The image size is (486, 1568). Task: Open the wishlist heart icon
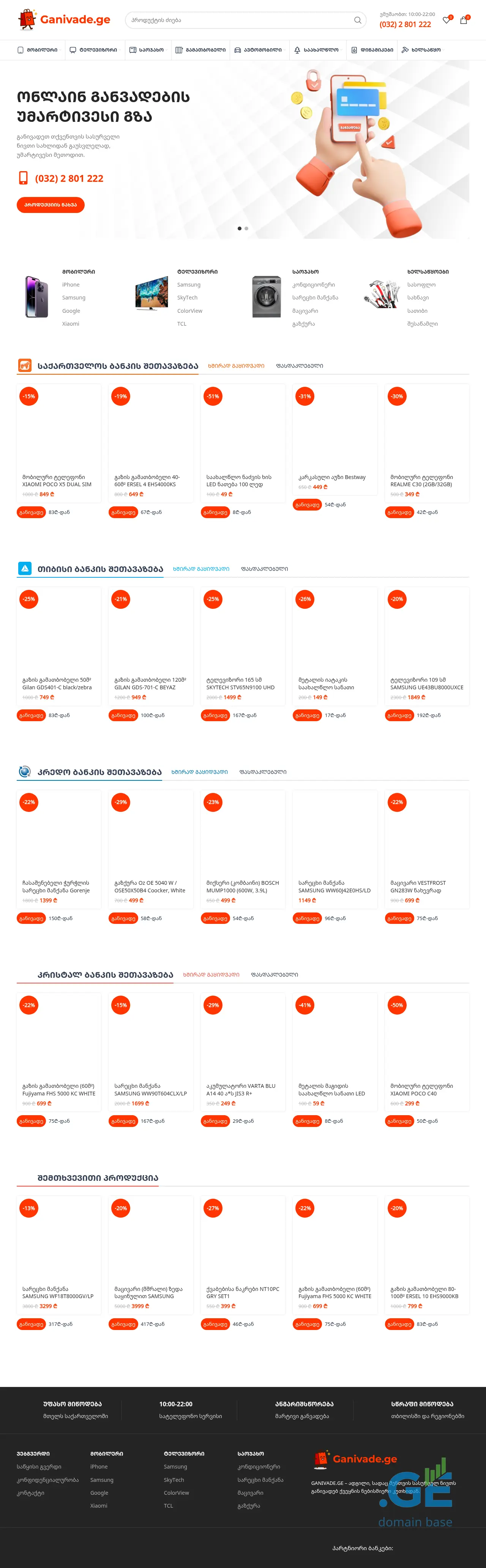pos(447,20)
